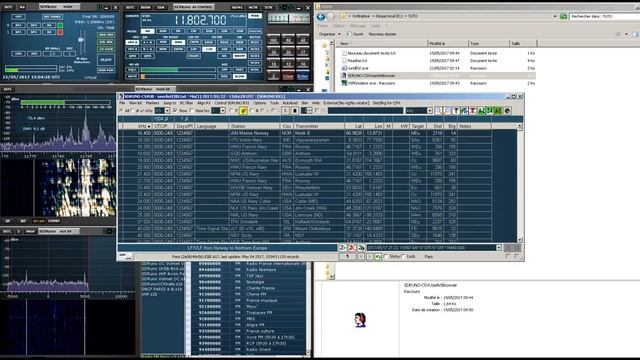Select AM mode in SDRuno RX Control
This screenshot has width=640, height=360.
[x=147, y=31]
